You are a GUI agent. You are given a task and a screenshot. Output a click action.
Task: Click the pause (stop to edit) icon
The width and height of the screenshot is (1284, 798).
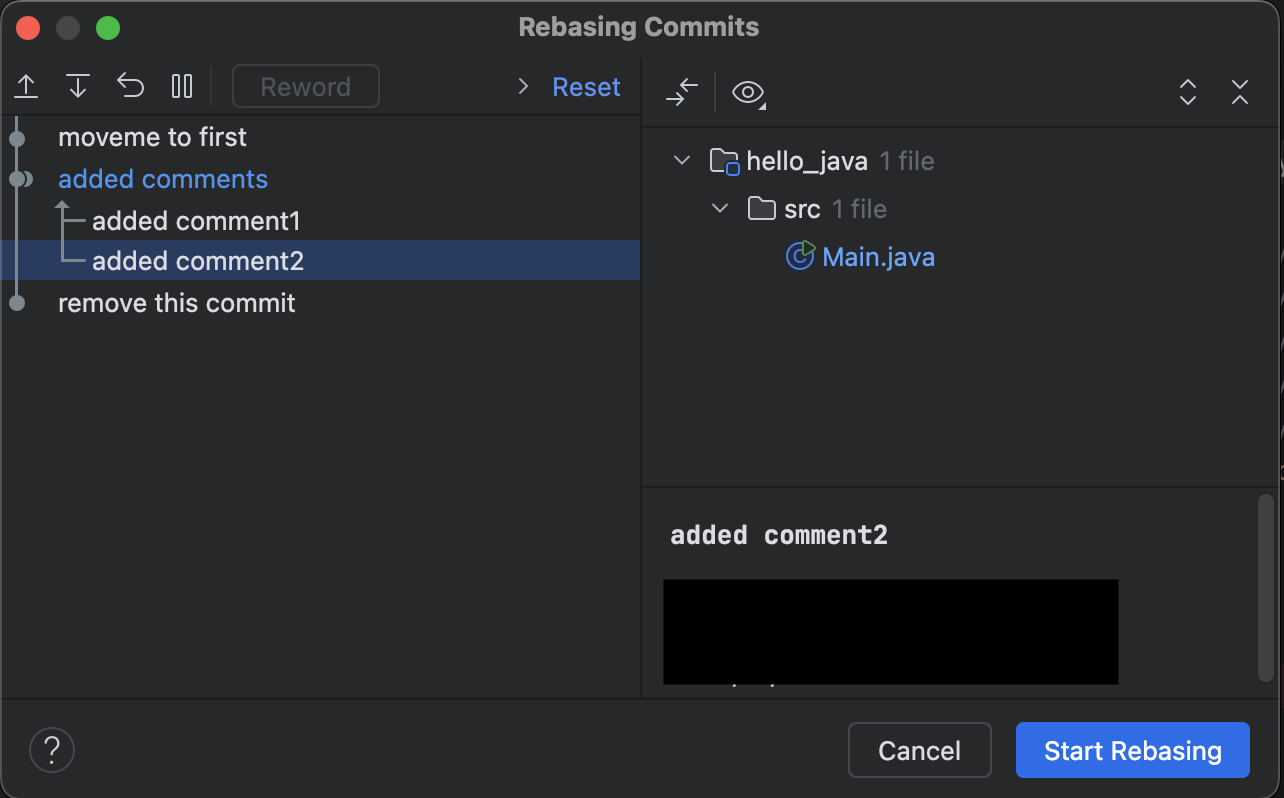point(182,87)
